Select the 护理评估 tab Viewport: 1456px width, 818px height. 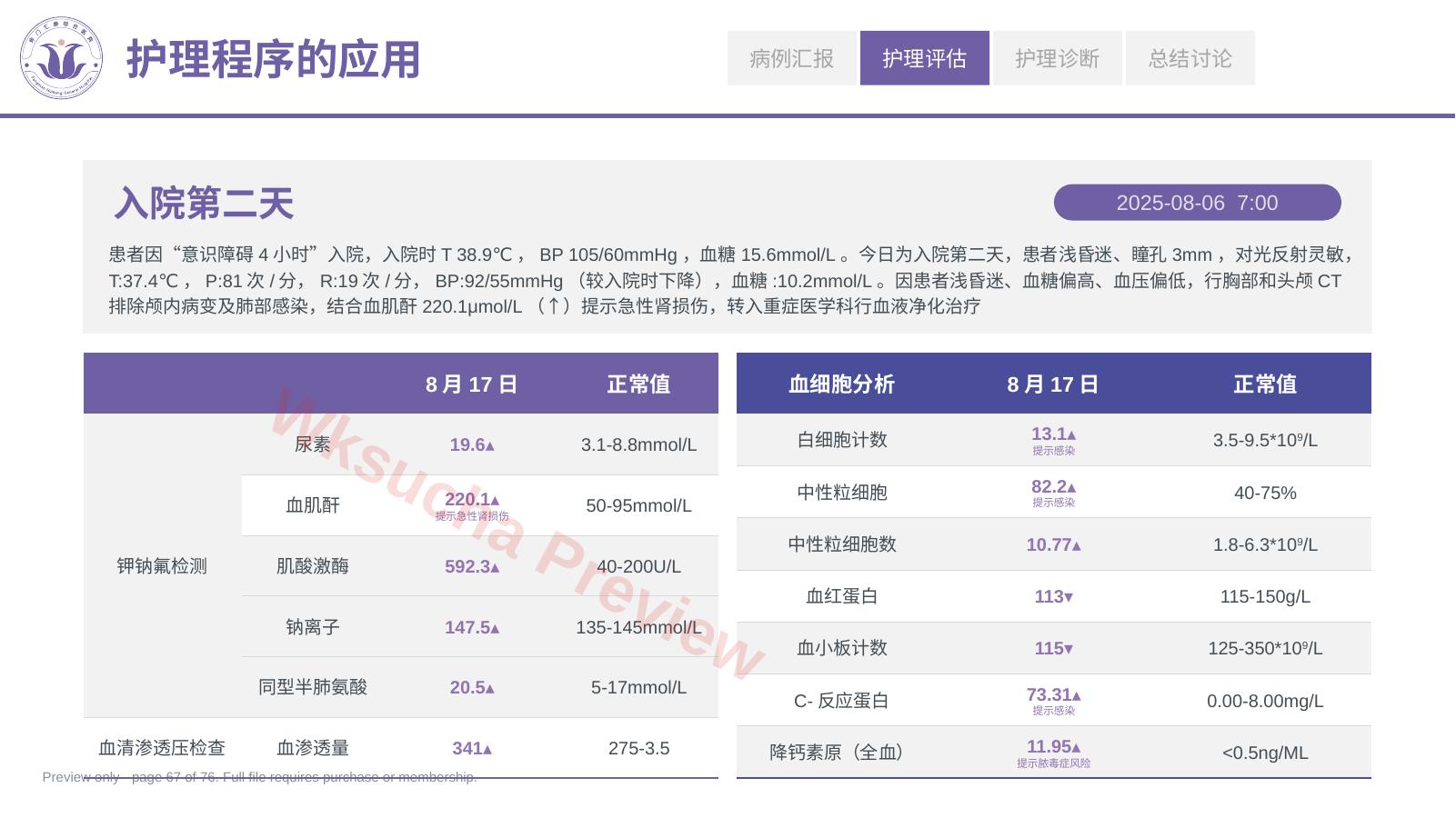click(925, 58)
